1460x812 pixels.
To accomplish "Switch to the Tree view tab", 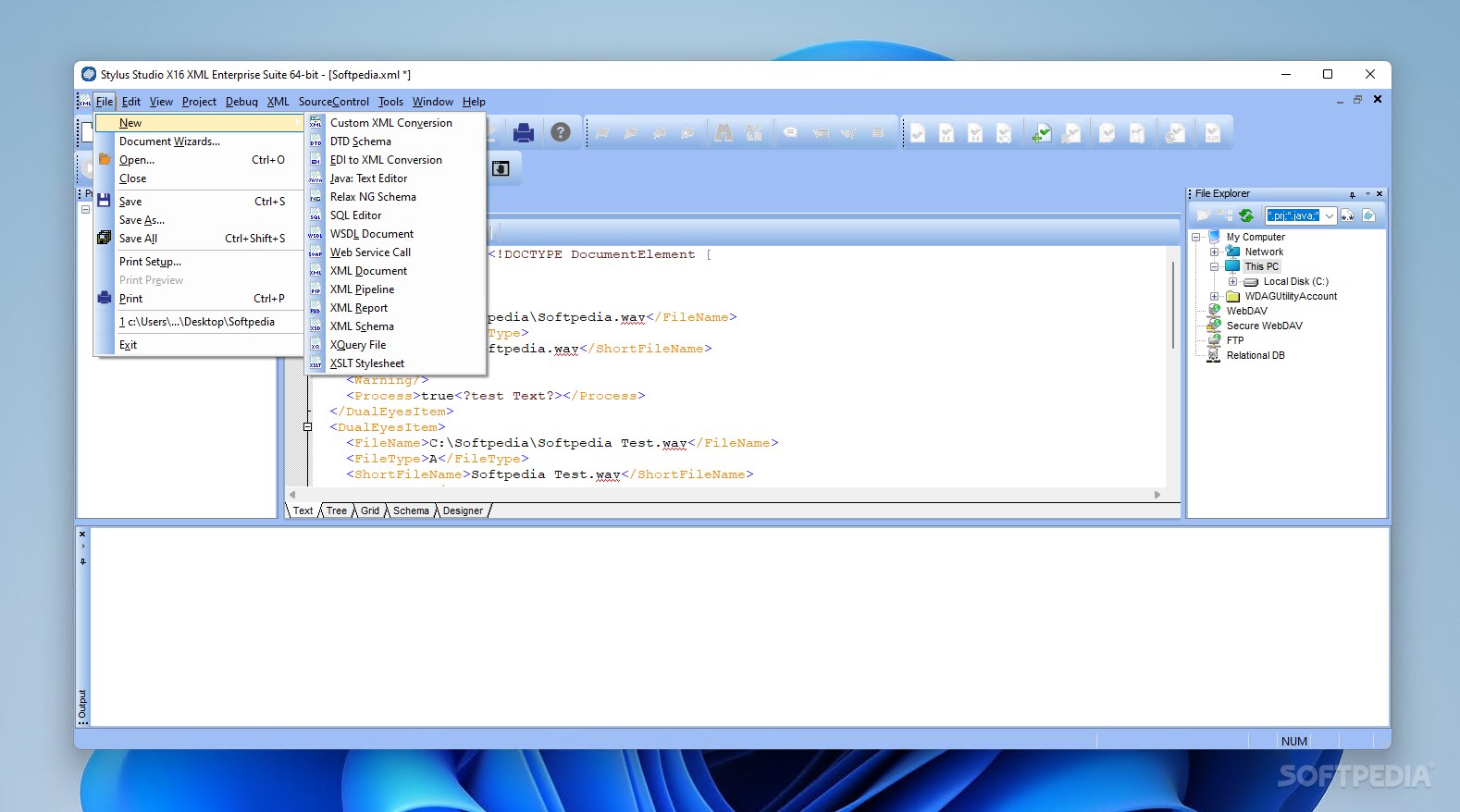I will 337,511.
